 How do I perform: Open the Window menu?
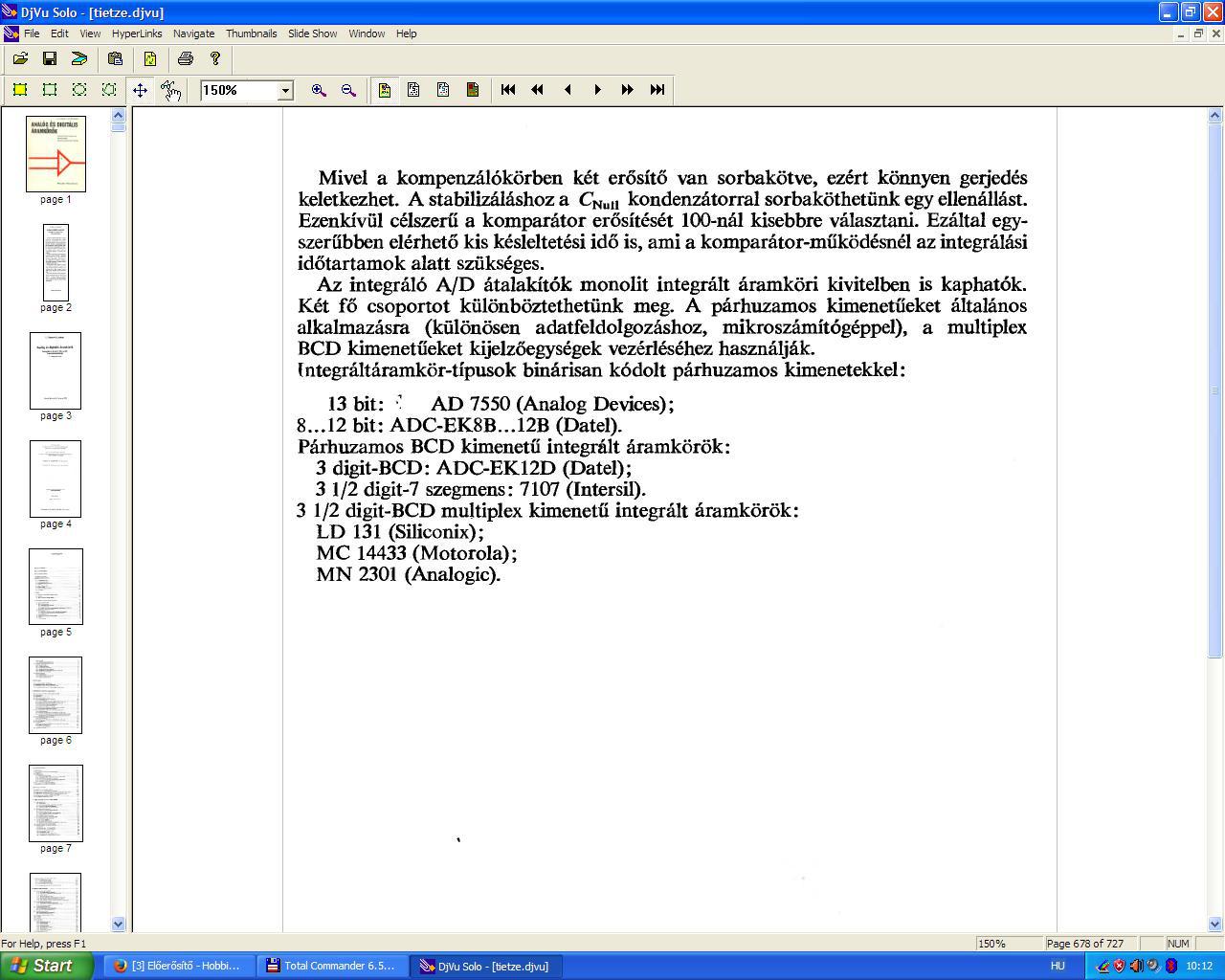[367, 33]
